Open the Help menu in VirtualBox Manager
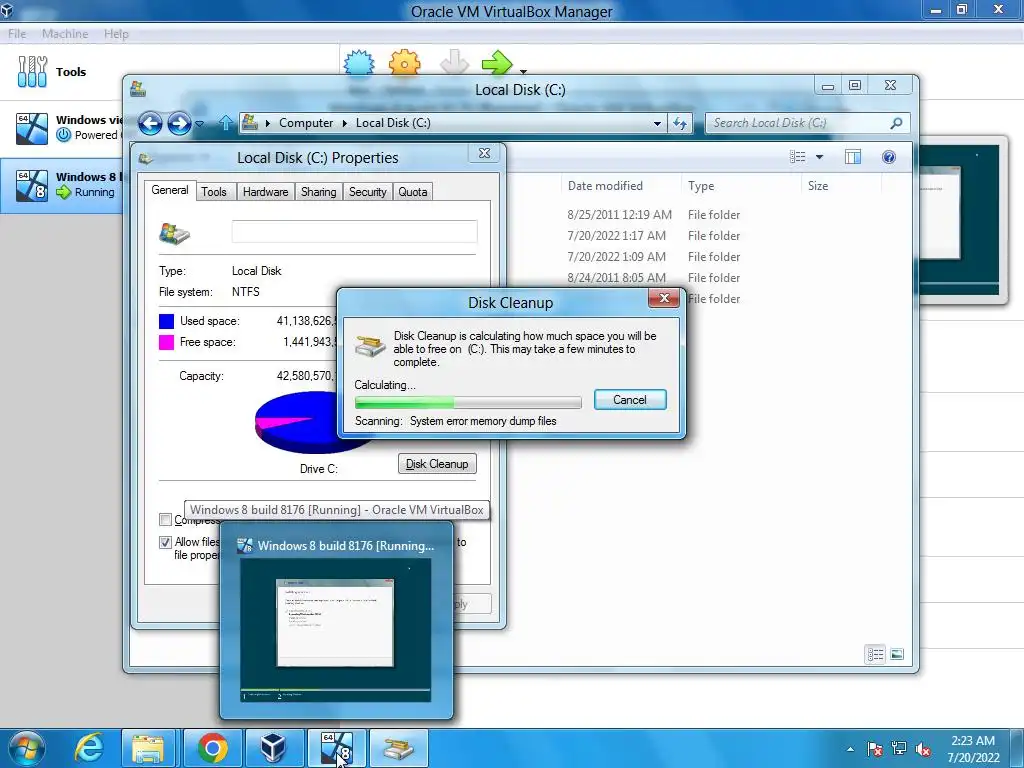Viewport: 1024px width, 768px height. (x=116, y=33)
